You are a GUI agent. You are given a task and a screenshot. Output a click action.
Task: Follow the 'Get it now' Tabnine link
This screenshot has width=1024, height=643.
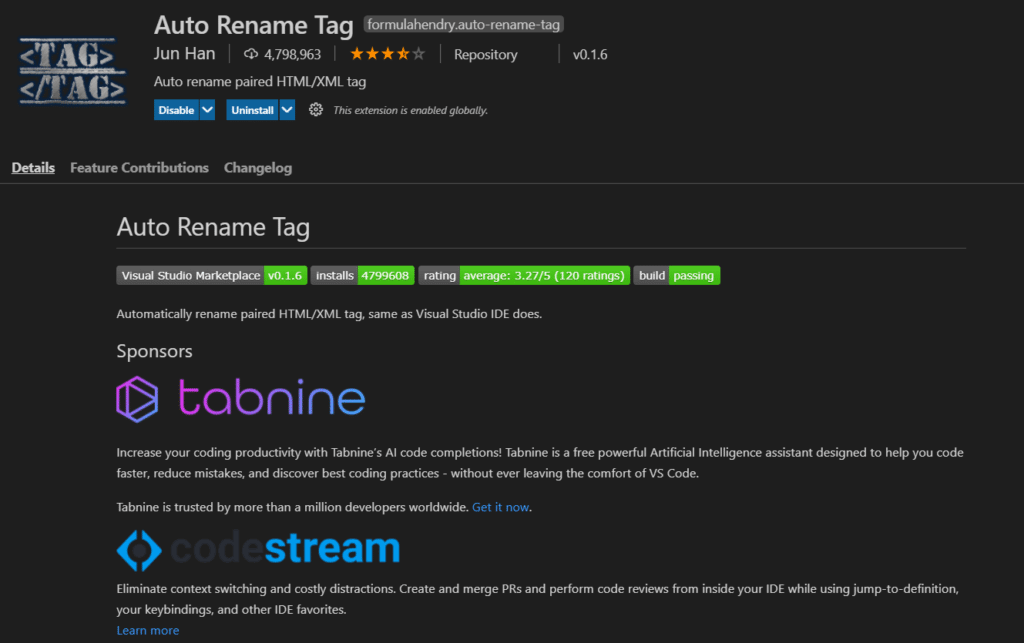500,507
